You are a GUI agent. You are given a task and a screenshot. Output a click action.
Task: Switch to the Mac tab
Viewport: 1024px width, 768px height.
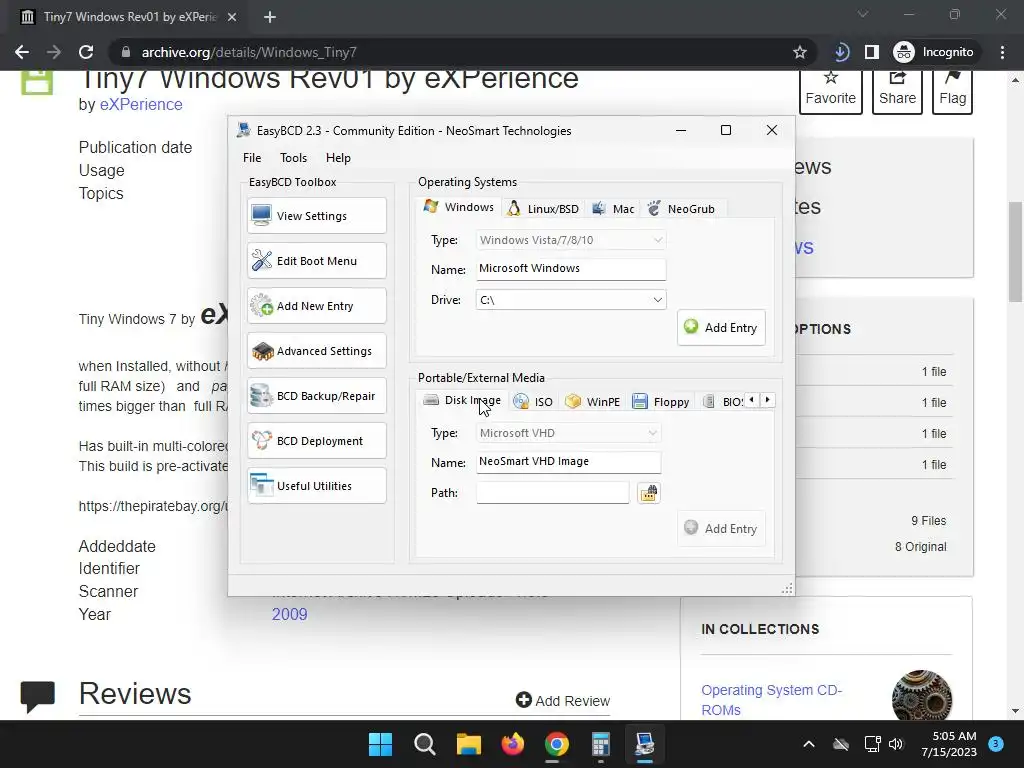point(613,209)
